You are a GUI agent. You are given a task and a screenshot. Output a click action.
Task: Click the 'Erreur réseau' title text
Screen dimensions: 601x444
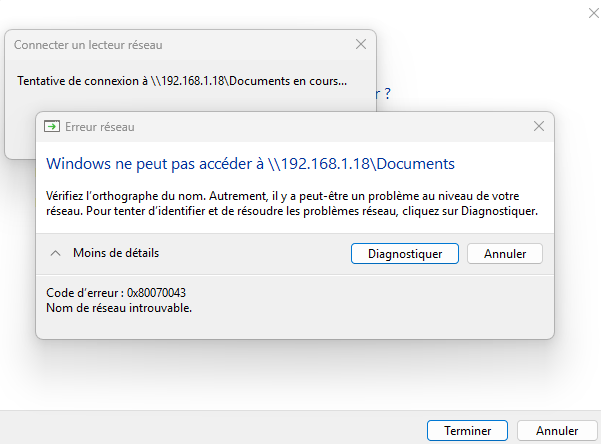[100, 127]
